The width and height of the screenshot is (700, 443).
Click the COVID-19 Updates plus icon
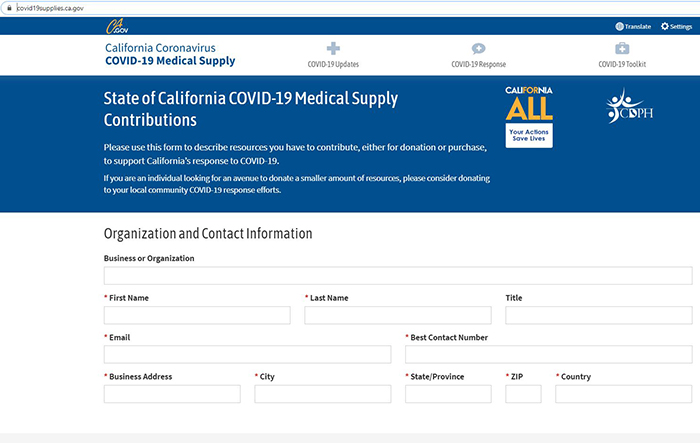(333, 48)
